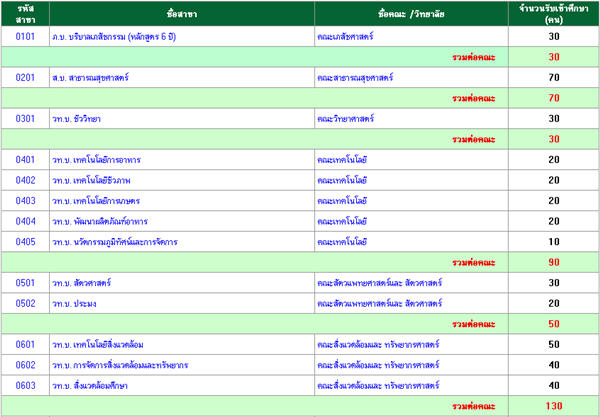Select program code 0405
This screenshot has width=600, height=417.
(x=25, y=242)
